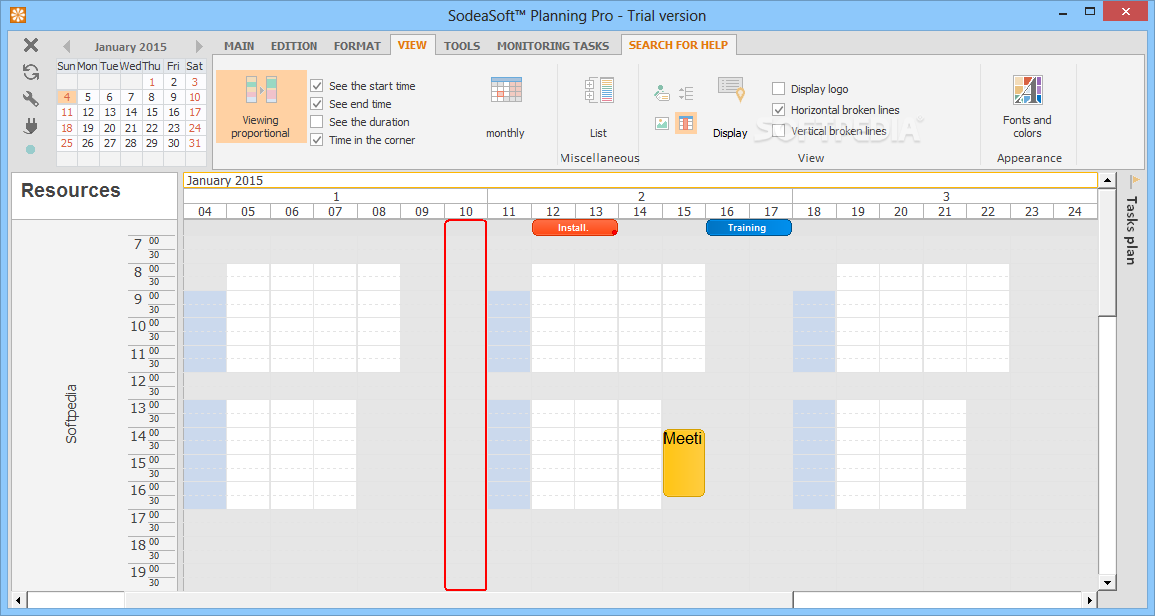Click the week 2 header

[640, 196]
